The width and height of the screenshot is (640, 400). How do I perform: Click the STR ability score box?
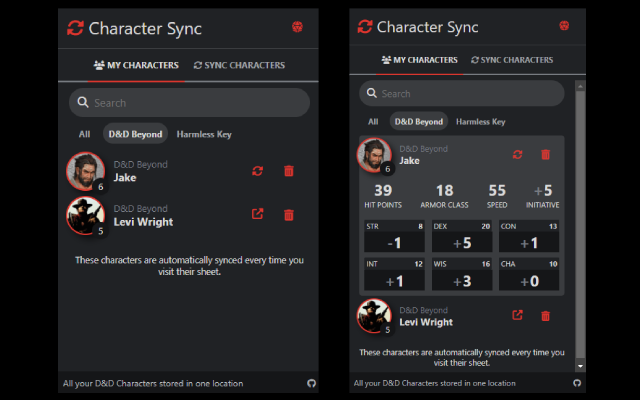coord(394,236)
